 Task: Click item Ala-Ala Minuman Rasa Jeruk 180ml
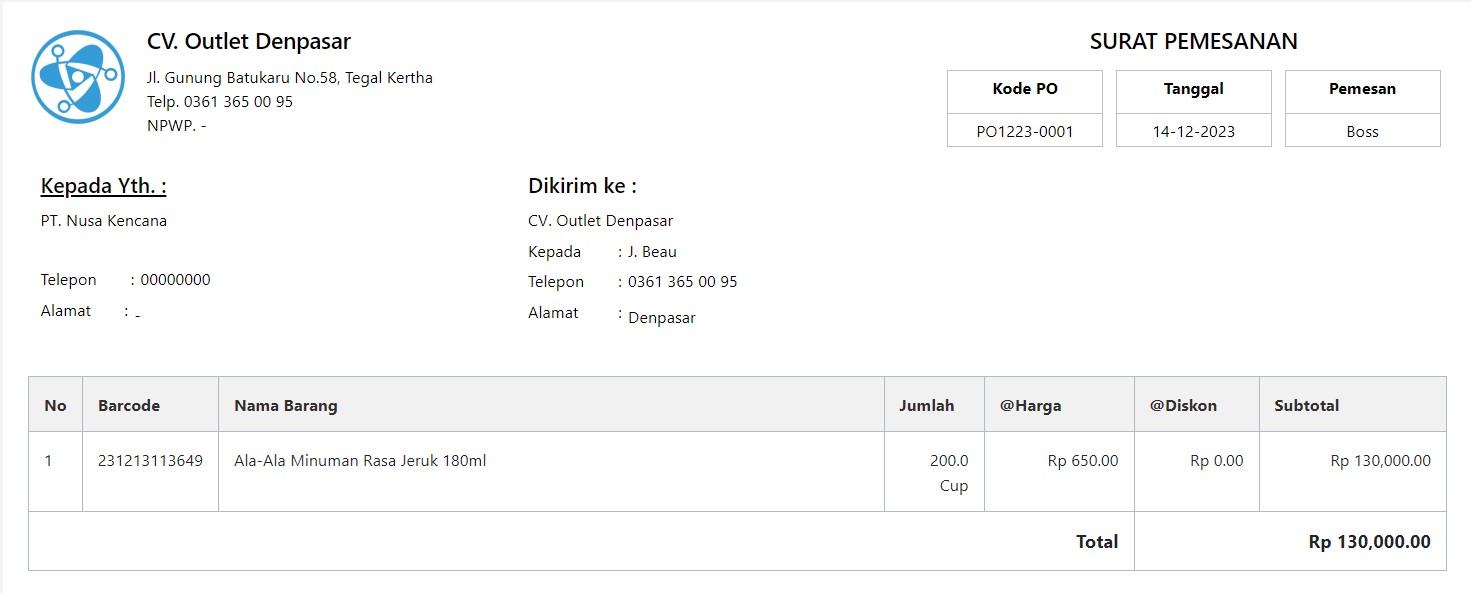coord(360,461)
